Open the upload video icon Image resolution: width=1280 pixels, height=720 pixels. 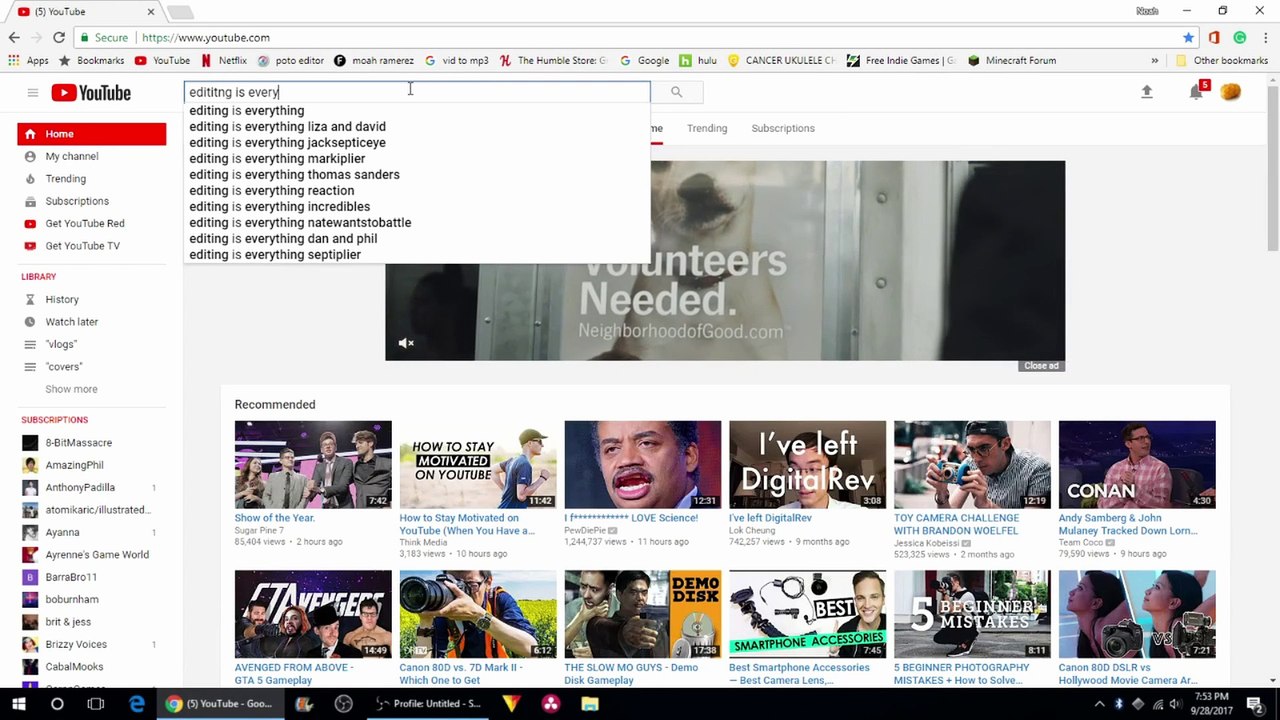(1147, 92)
